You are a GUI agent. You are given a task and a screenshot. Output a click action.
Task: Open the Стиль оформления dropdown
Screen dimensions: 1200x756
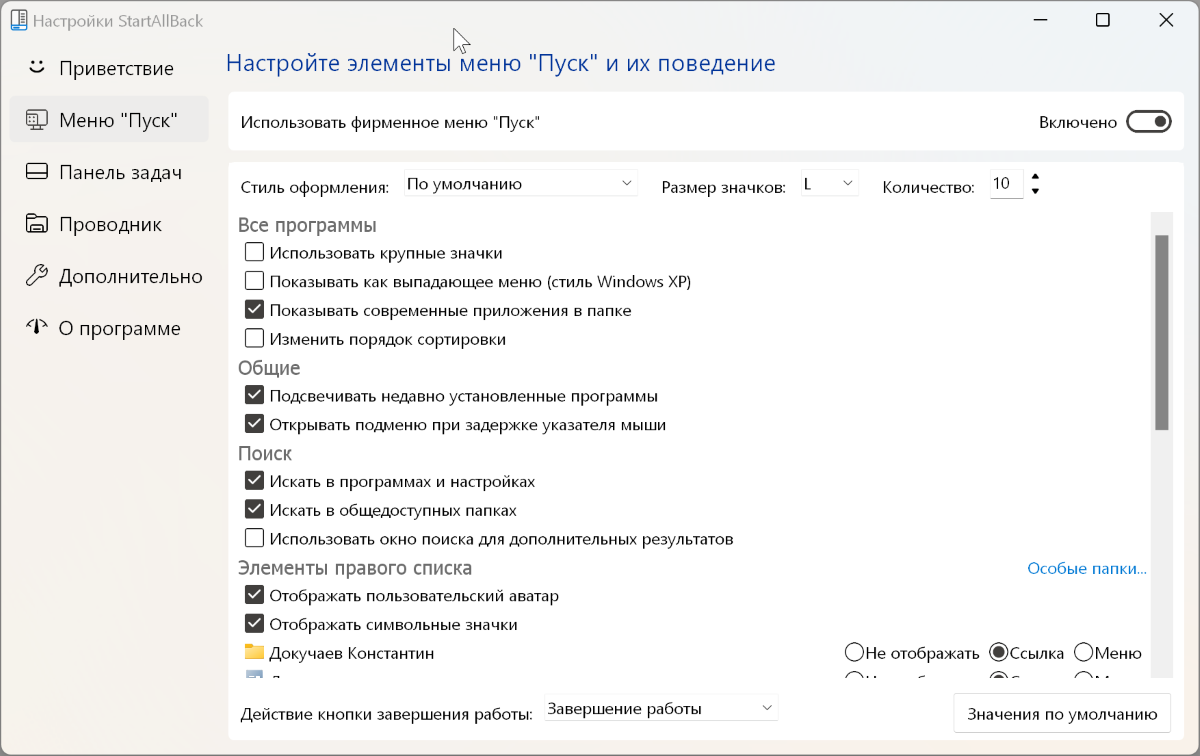(x=520, y=184)
